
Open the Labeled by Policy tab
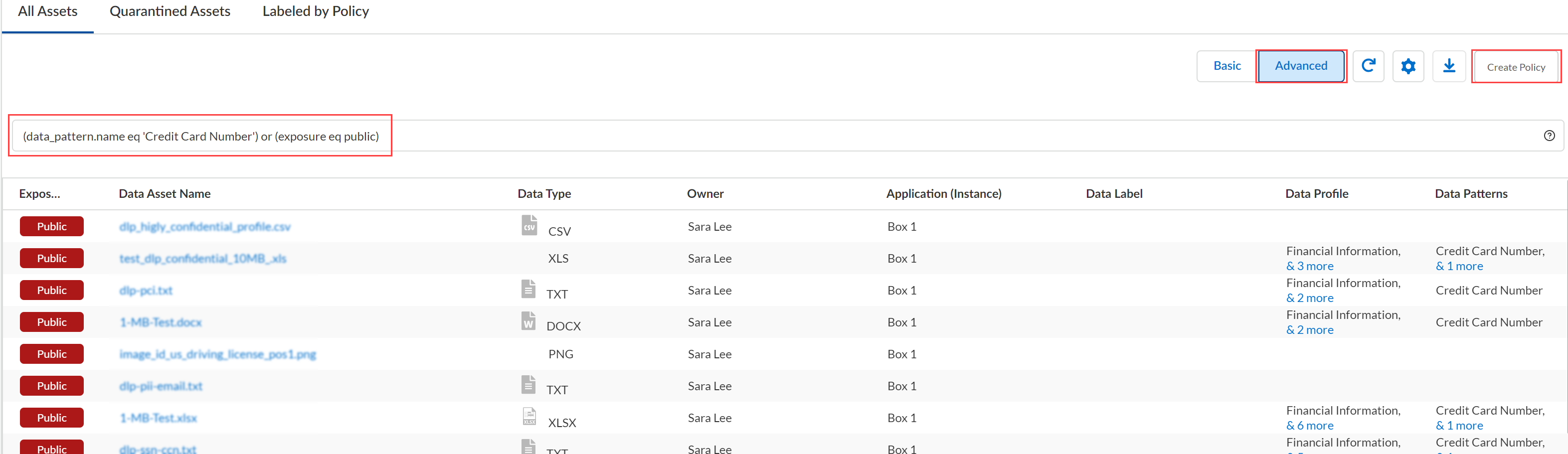[x=315, y=11]
